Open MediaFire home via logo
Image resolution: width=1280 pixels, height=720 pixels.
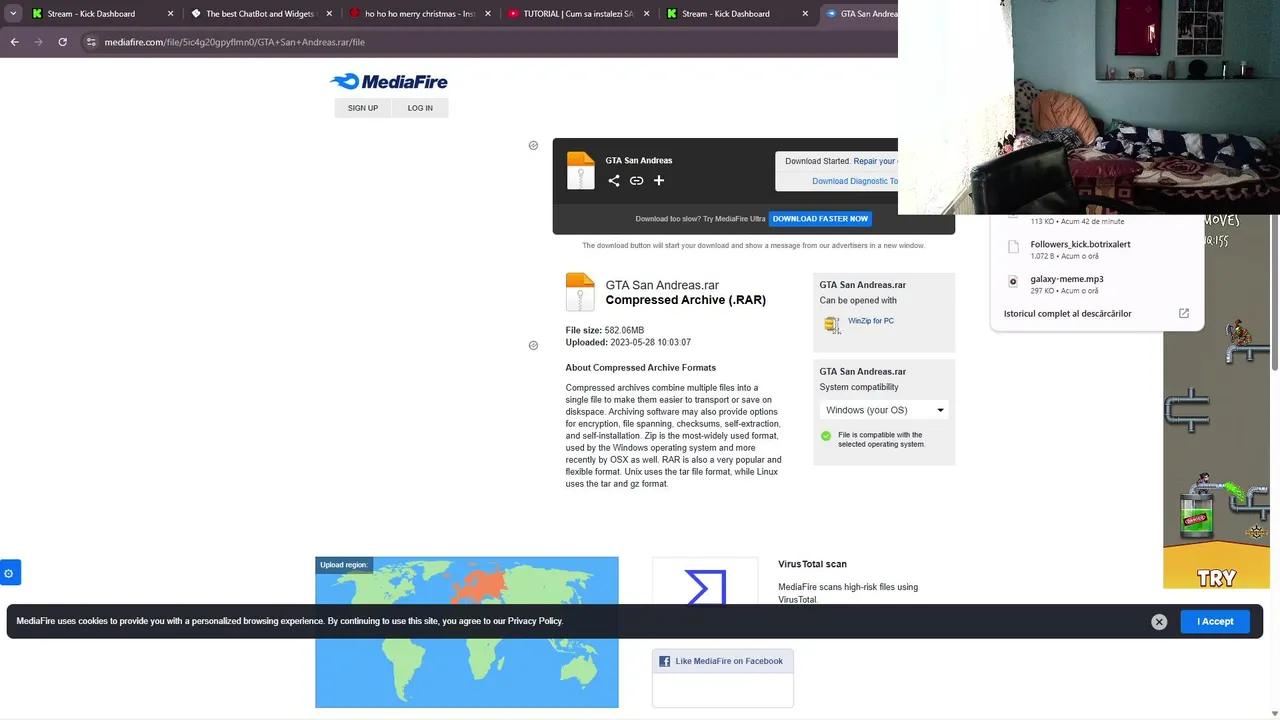[389, 82]
